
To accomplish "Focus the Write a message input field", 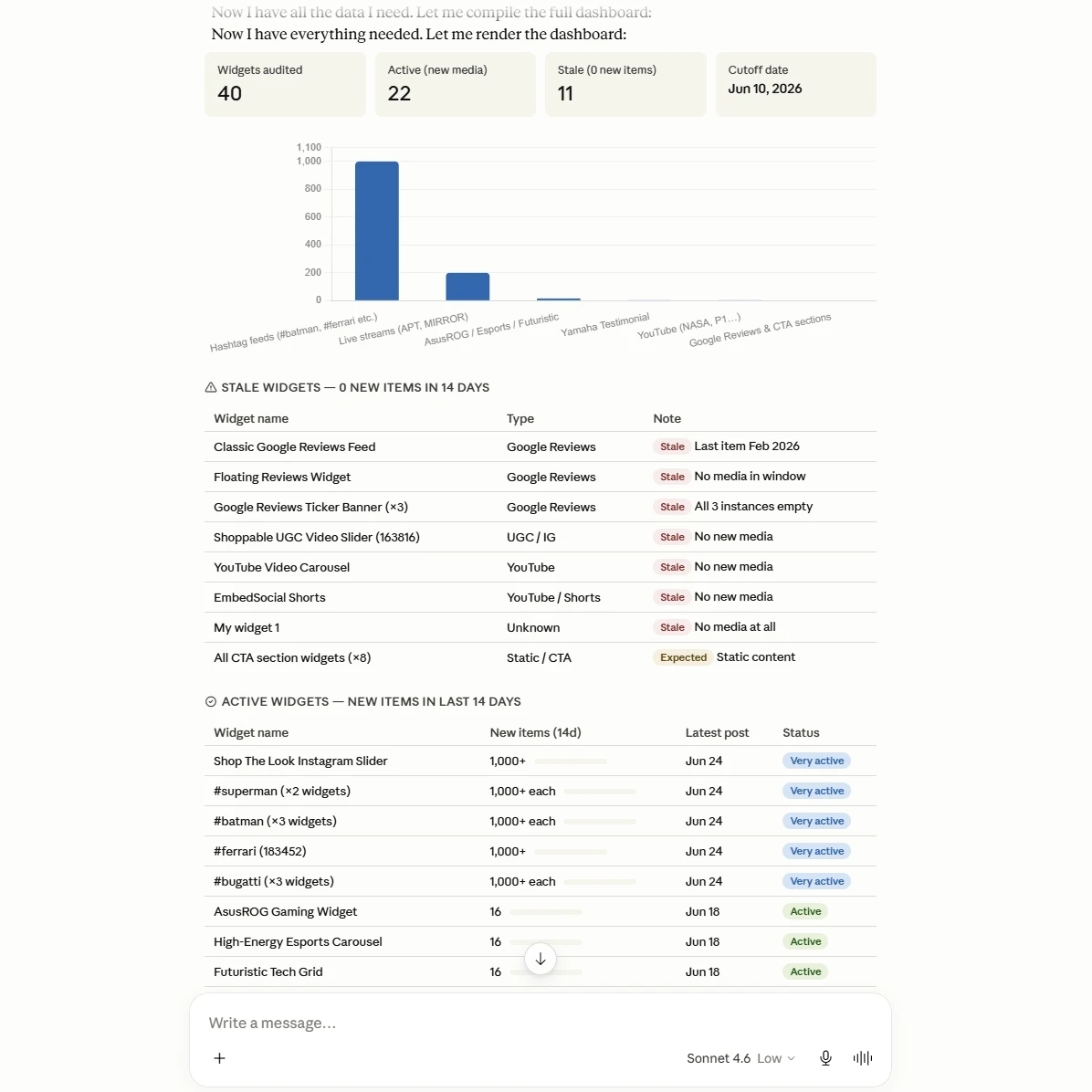I will (540, 1023).
